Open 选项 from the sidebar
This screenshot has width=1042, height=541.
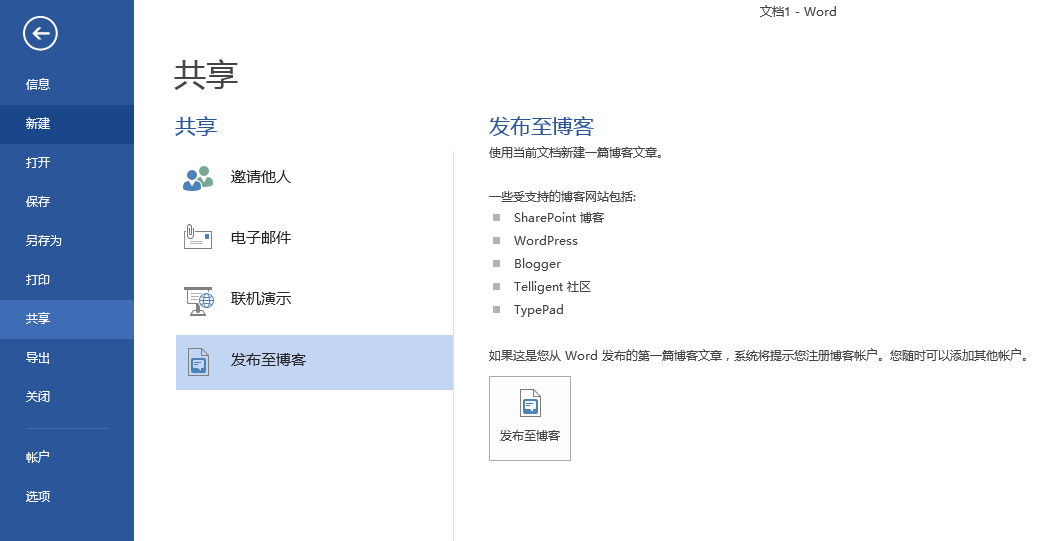click(66, 496)
